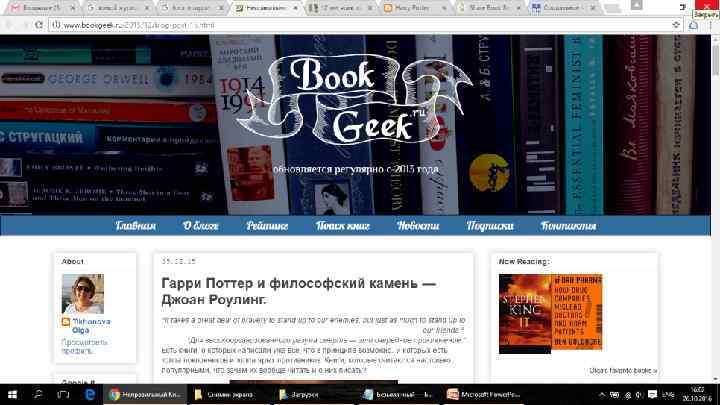Open the Поиск книг menu item
The image size is (720, 405).
point(343,226)
